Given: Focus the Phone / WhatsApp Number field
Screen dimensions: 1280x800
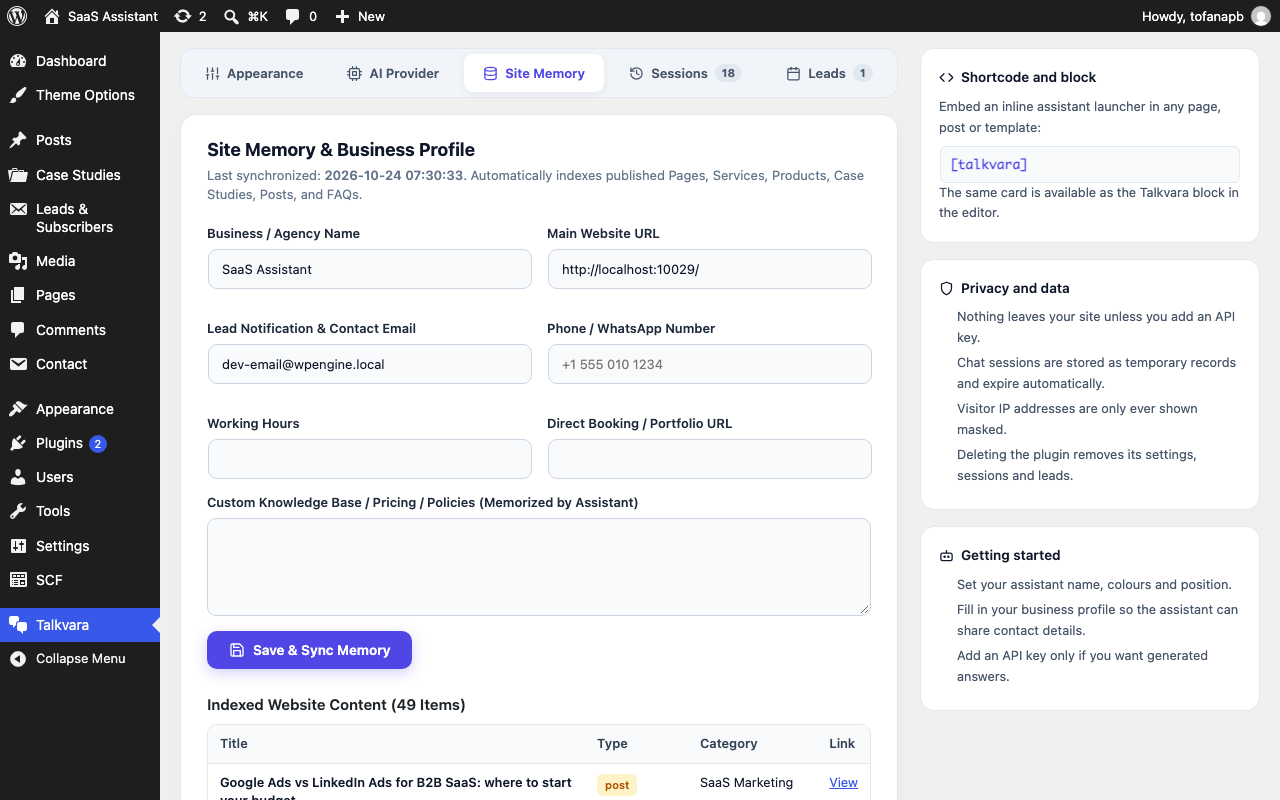Looking at the screenshot, I should [710, 364].
